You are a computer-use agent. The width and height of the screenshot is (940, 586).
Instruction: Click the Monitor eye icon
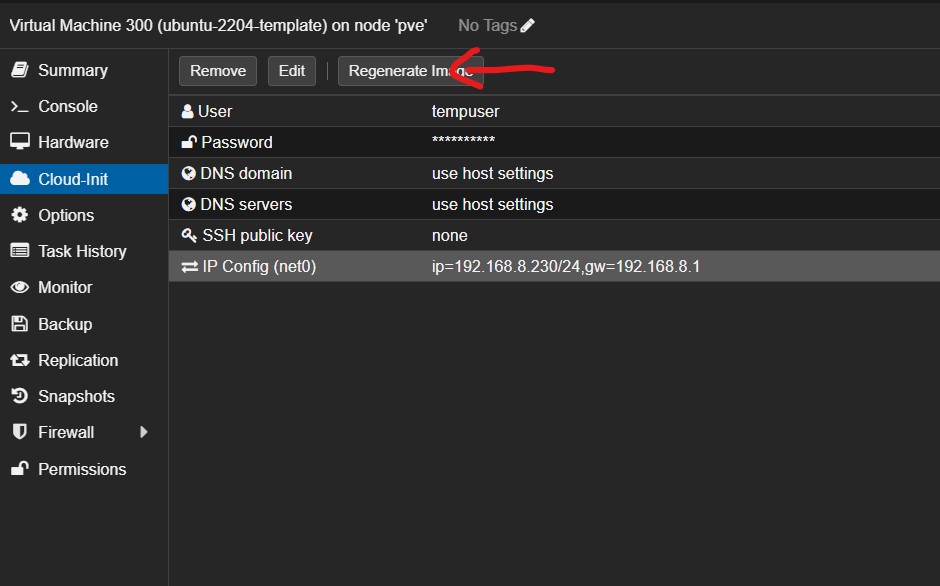[19, 287]
